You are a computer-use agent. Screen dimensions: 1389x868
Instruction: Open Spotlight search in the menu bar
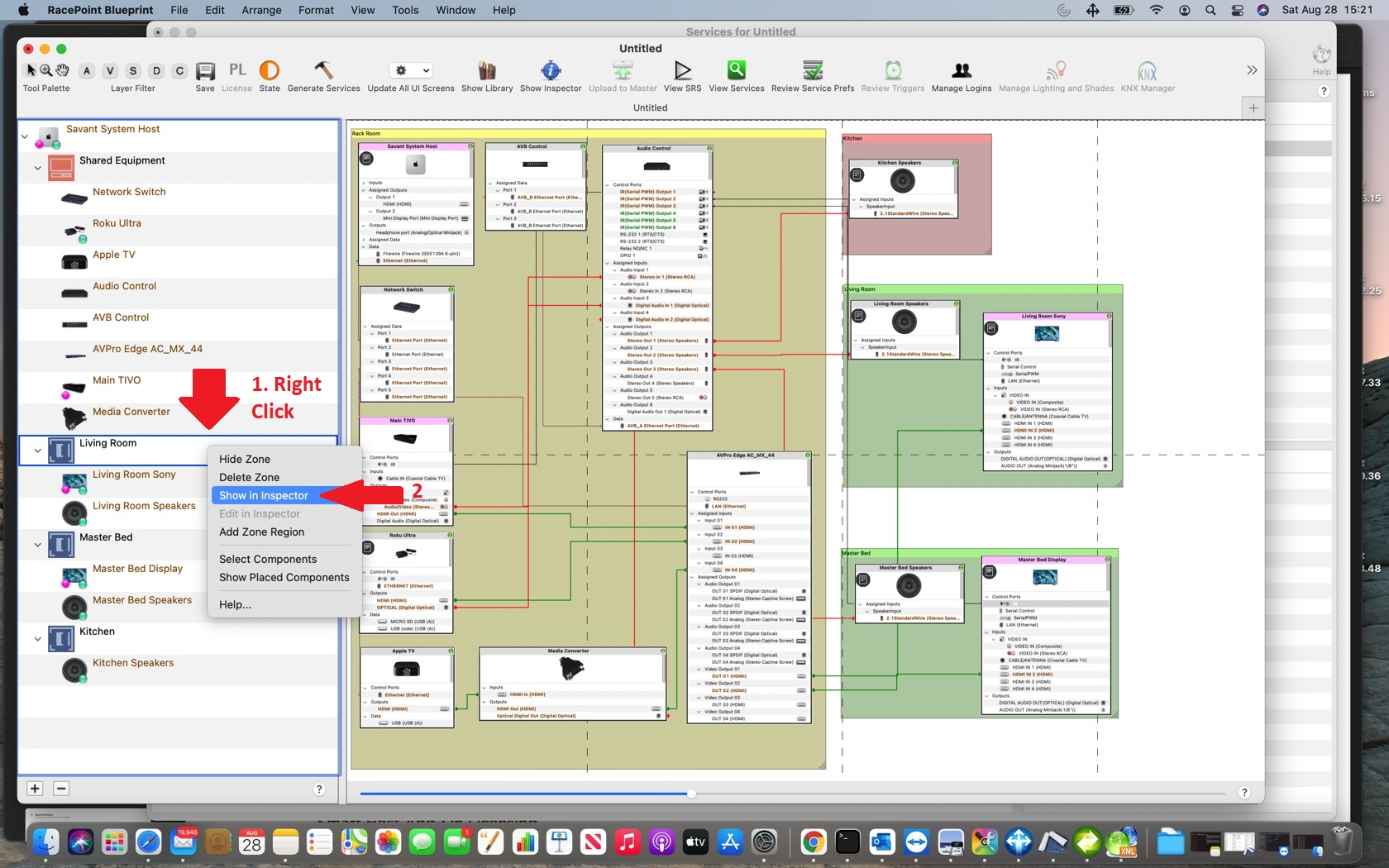click(x=1210, y=10)
